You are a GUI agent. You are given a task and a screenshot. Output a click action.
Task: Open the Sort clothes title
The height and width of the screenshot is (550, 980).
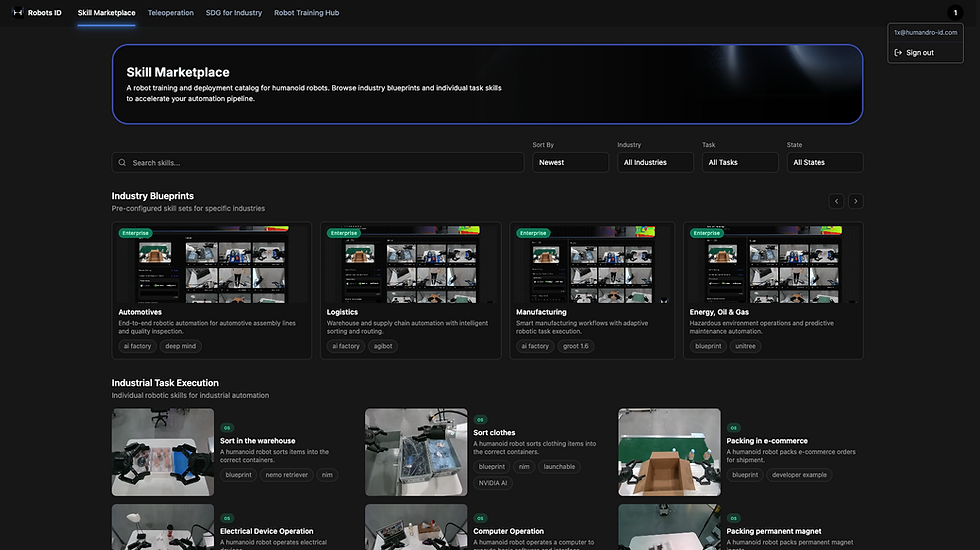point(494,432)
